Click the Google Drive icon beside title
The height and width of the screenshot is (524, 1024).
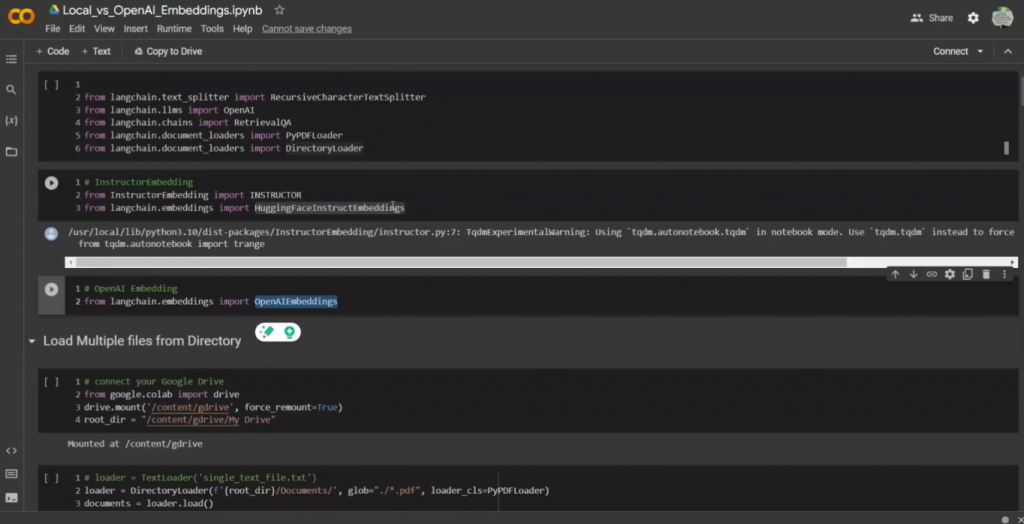(x=54, y=10)
